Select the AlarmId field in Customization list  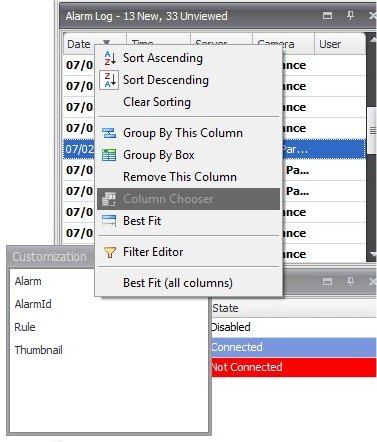point(33,304)
